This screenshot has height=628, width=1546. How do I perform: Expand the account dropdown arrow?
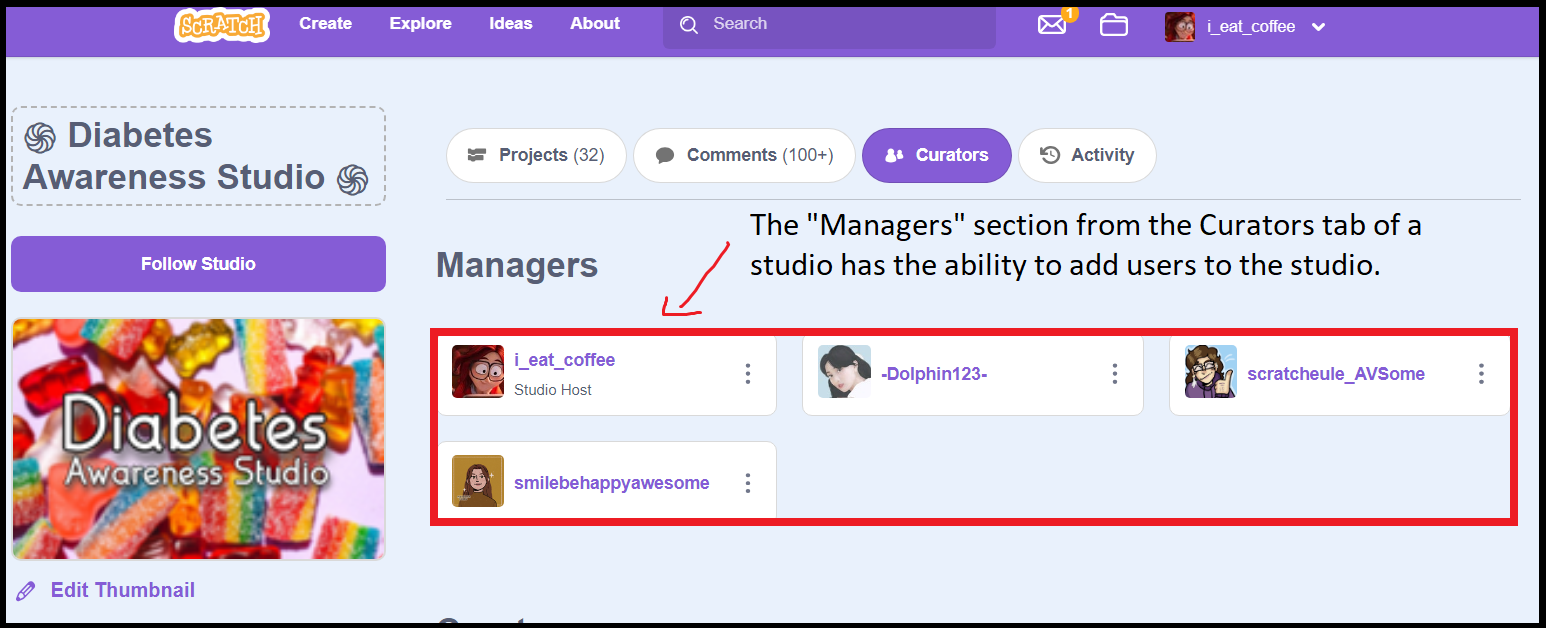pyautogui.click(x=1318, y=27)
